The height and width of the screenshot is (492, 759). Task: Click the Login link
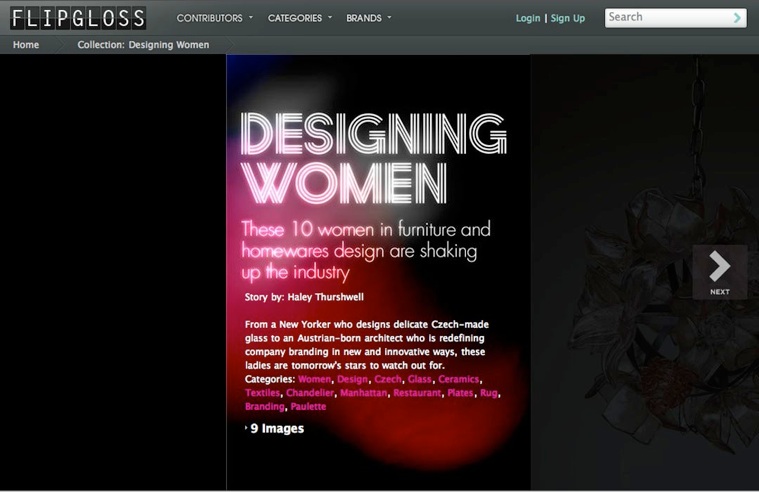click(528, 18)
